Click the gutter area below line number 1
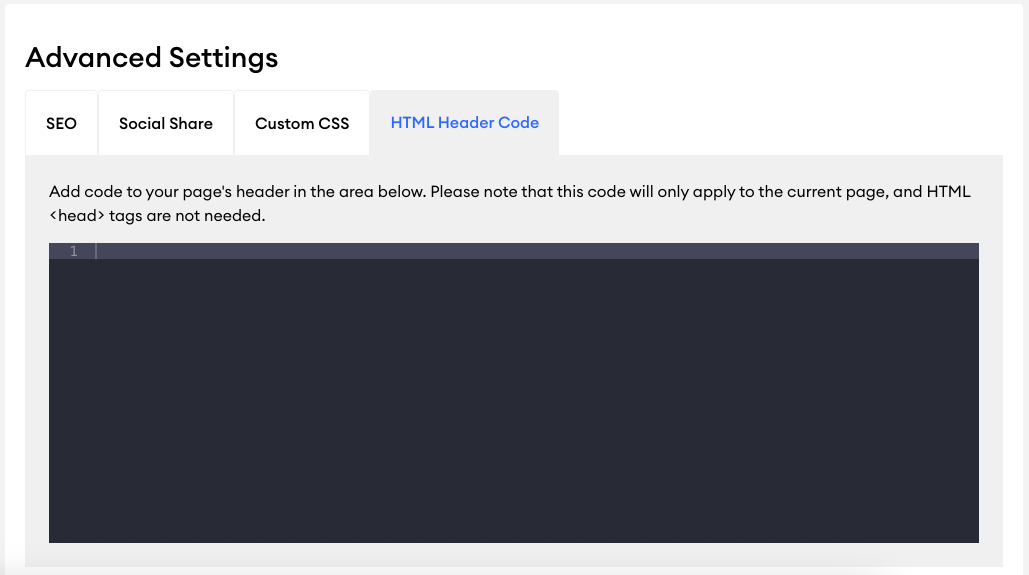Screen dimensions: 1029x575 tap(72, 400)
